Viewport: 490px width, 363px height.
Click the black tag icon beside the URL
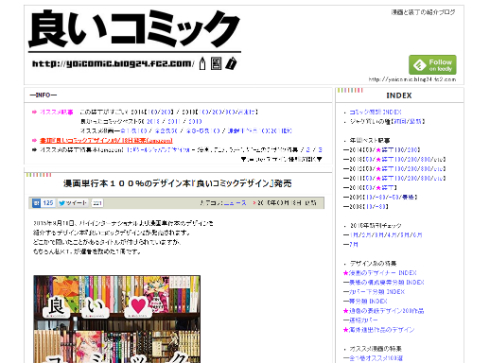click(231, 63)
